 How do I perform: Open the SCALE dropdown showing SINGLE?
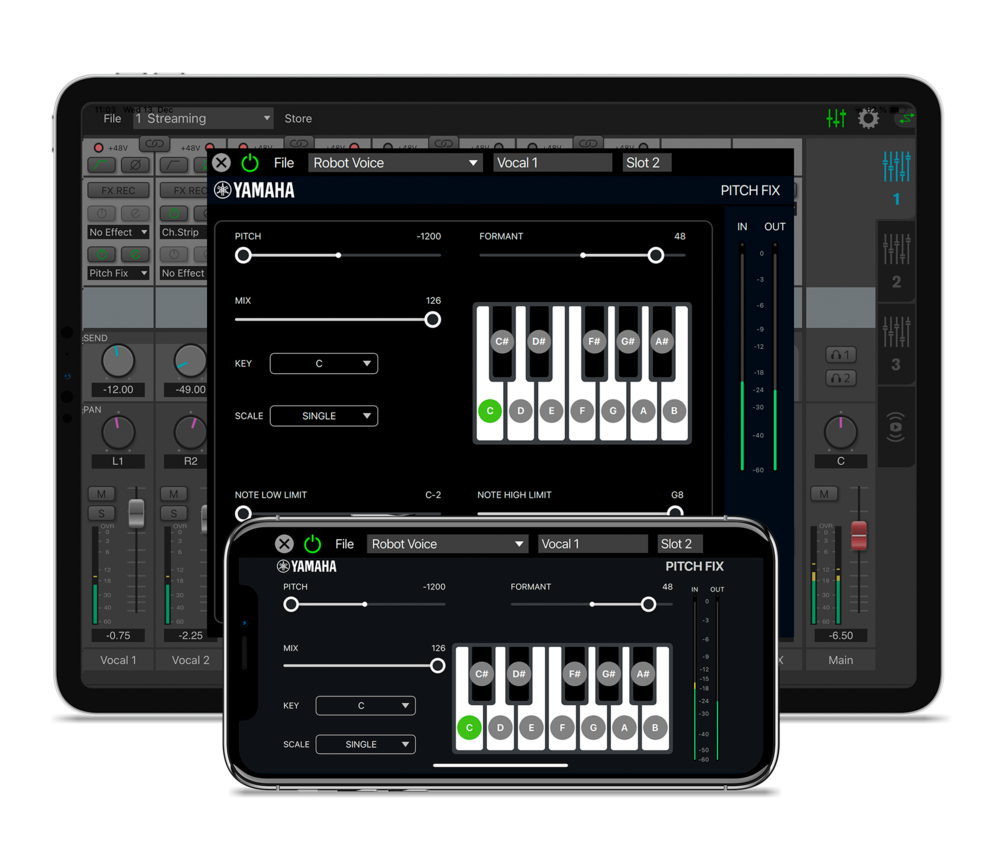click(323, 415)
